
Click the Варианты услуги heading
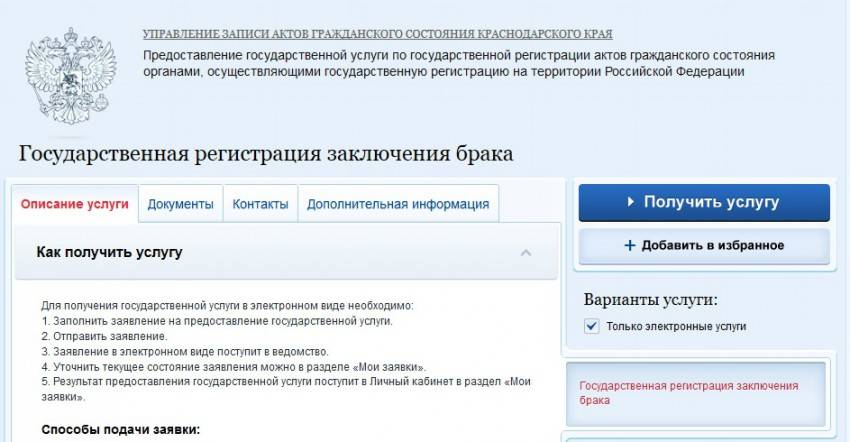coord(650,299)
